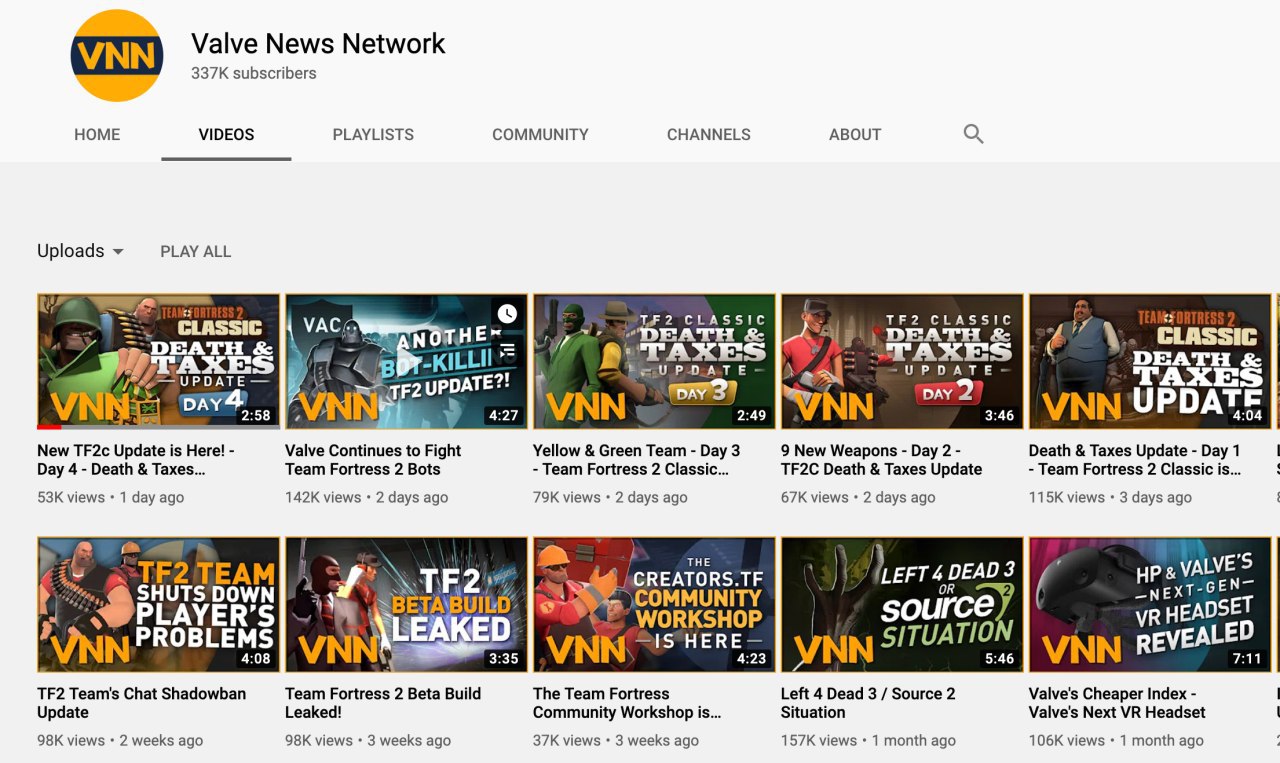Click '98K views • 2 weeks ago' text
The height and width of the screenshot is (763, 1280).
coord(120,740)
